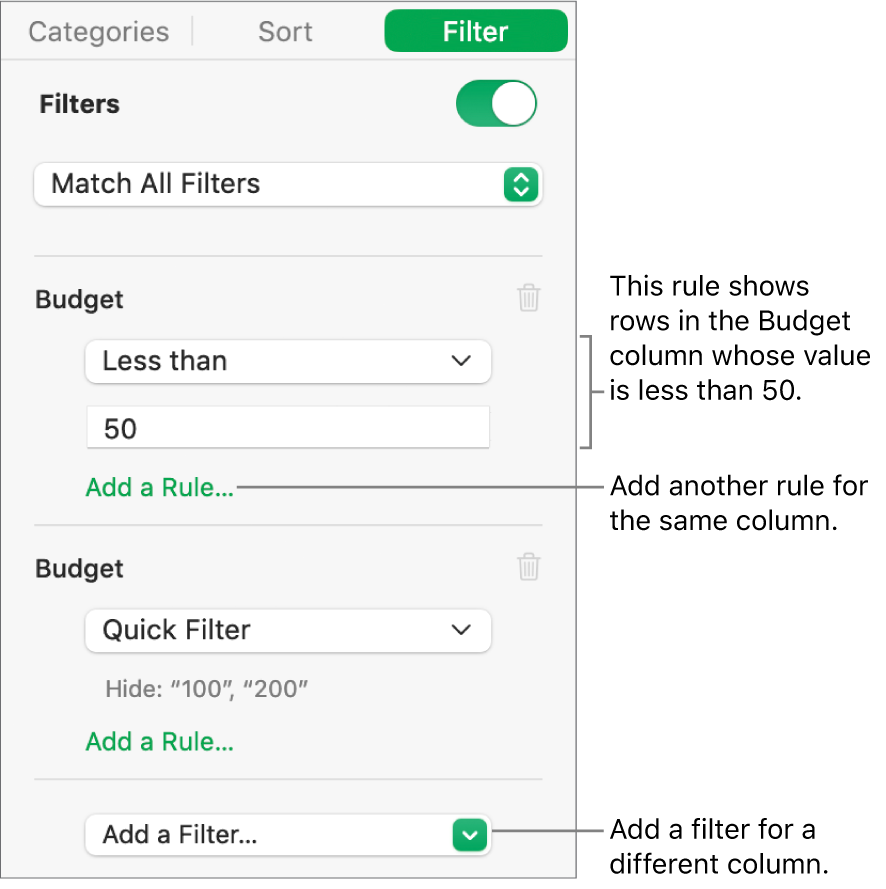The width and height of the screenshot is (886, 889).
Task: Open the "Less than" condition dropdown
Action: click(x=288, y=361)
